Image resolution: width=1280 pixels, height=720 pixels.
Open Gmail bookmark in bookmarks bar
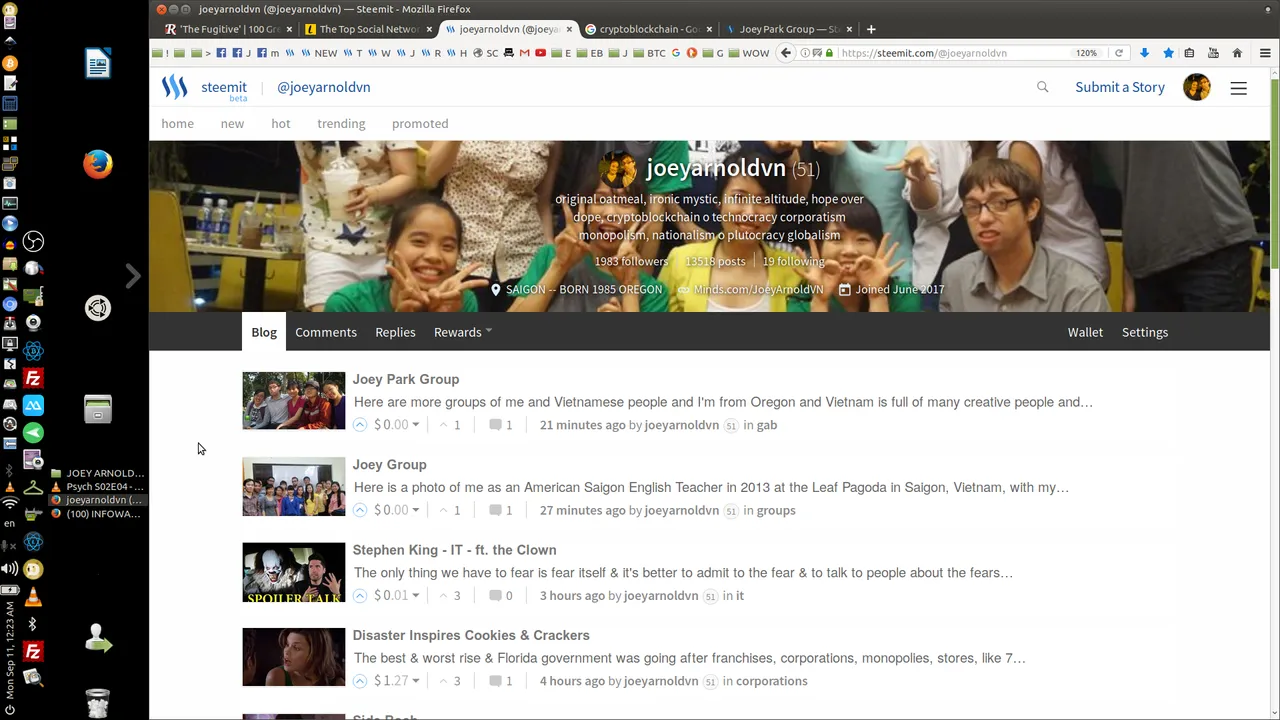click(x=524, y=53)
